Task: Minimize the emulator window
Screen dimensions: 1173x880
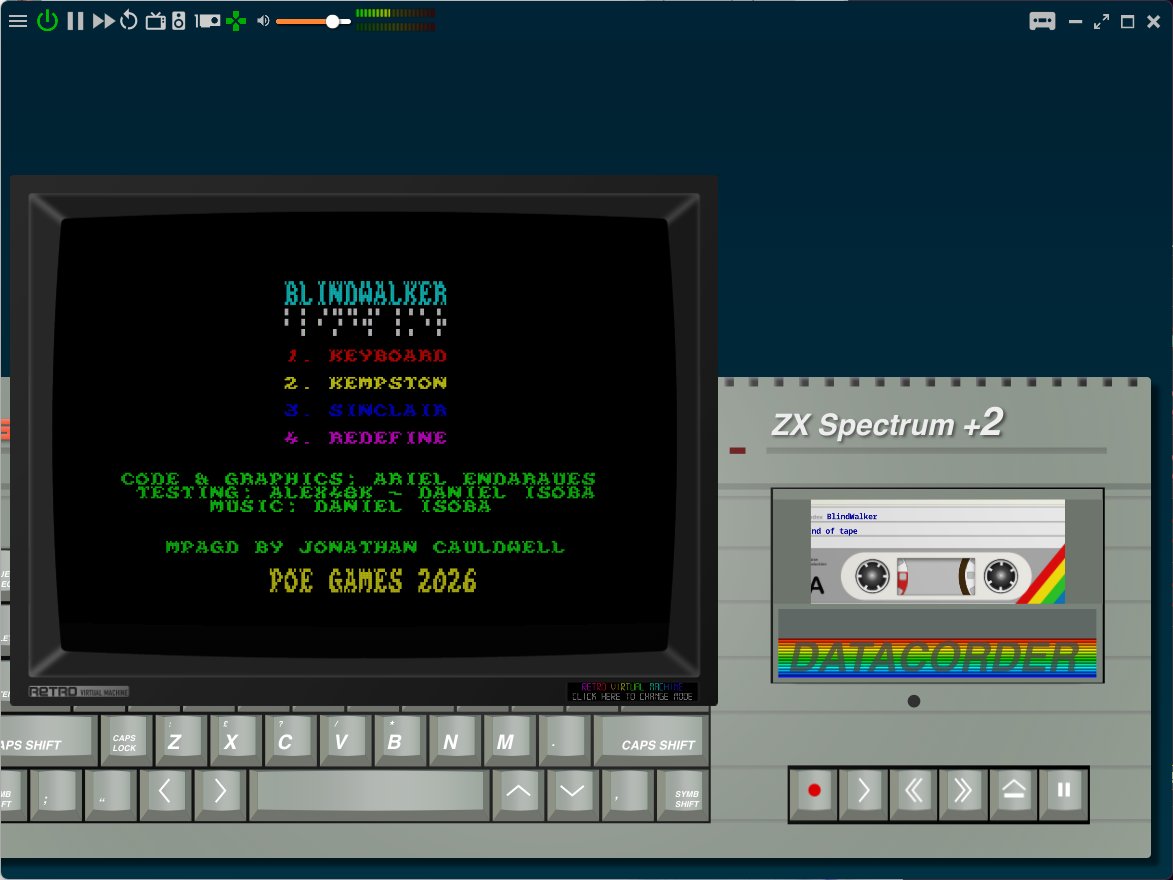Action: [x=1076, y=22]
